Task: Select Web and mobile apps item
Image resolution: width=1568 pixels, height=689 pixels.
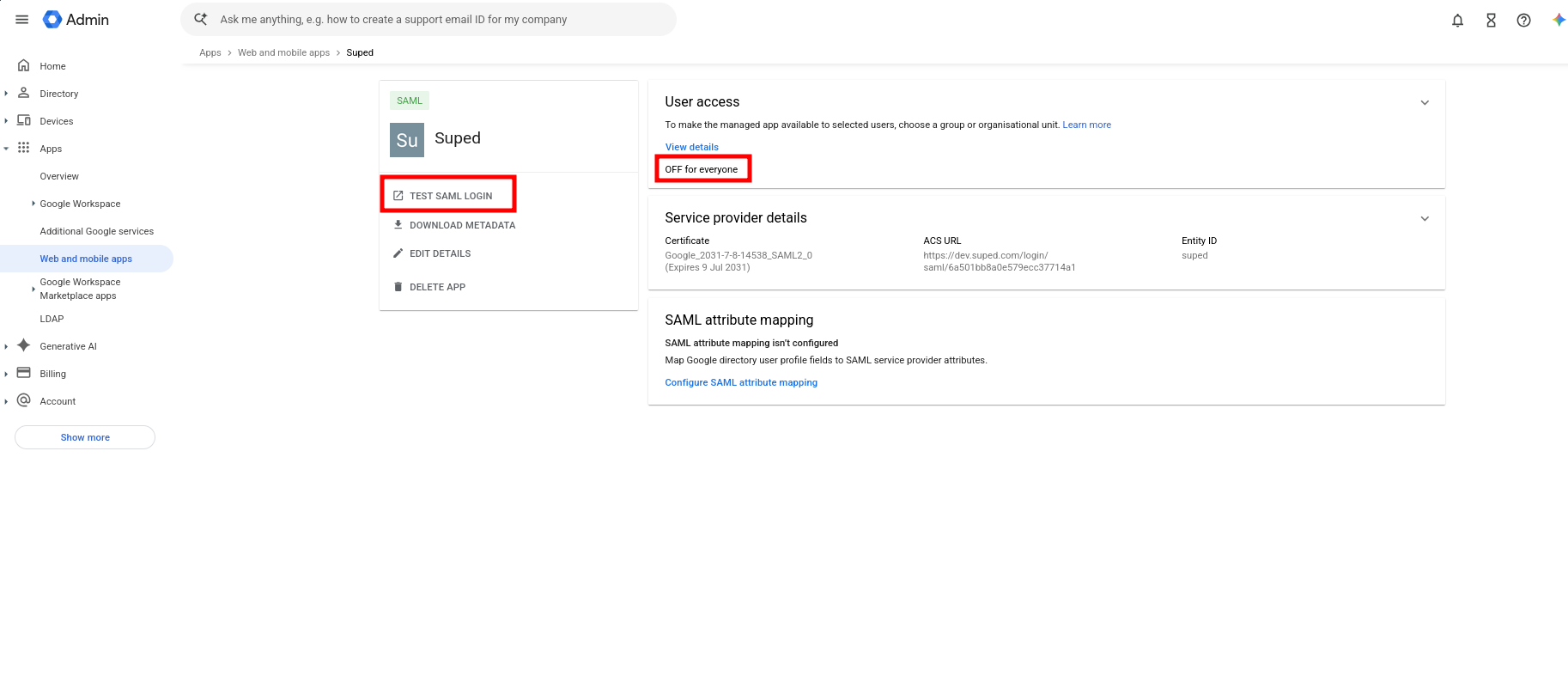Action: 86,259
